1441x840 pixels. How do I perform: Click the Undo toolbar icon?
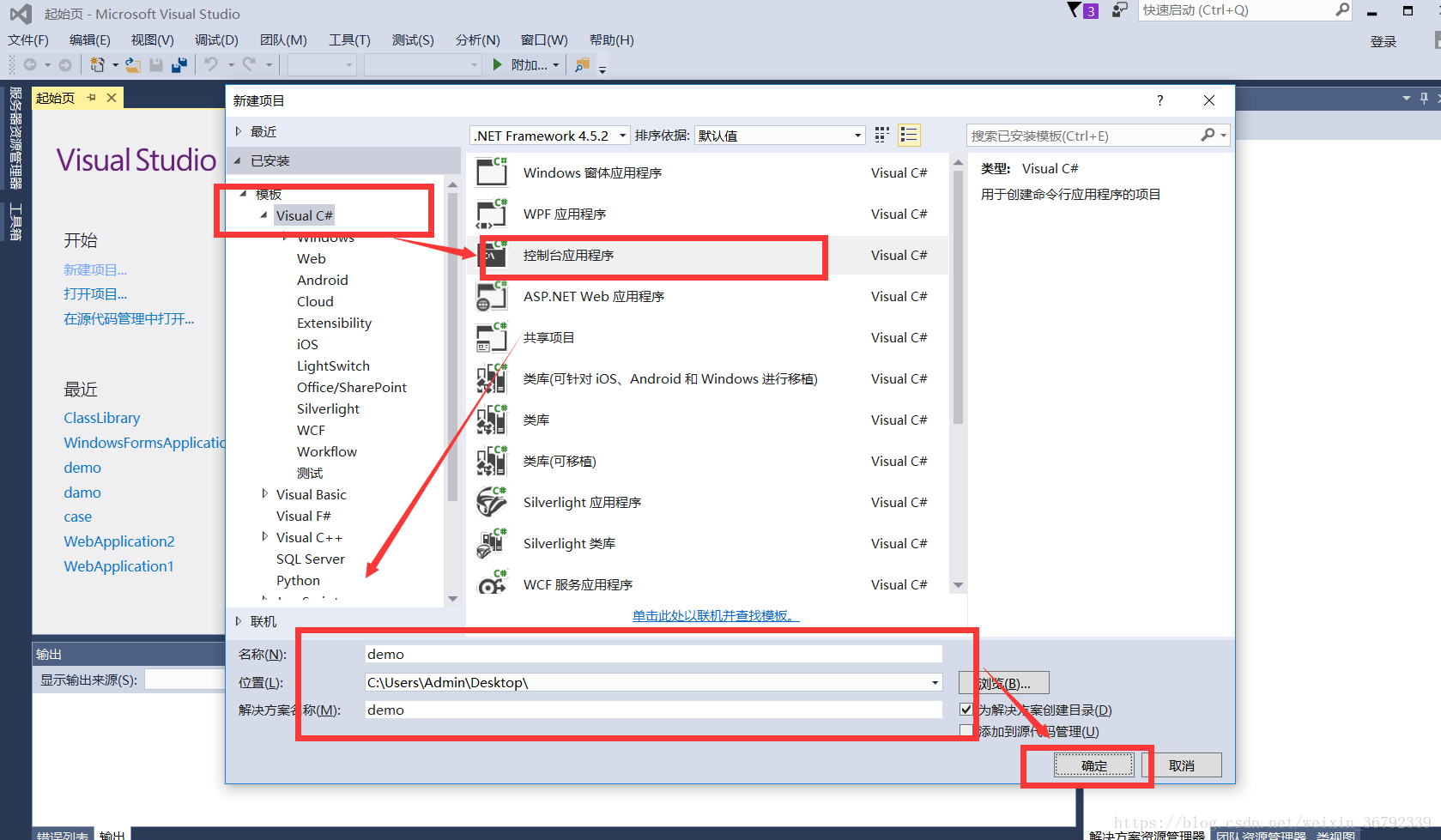click(x=211, y=64)
